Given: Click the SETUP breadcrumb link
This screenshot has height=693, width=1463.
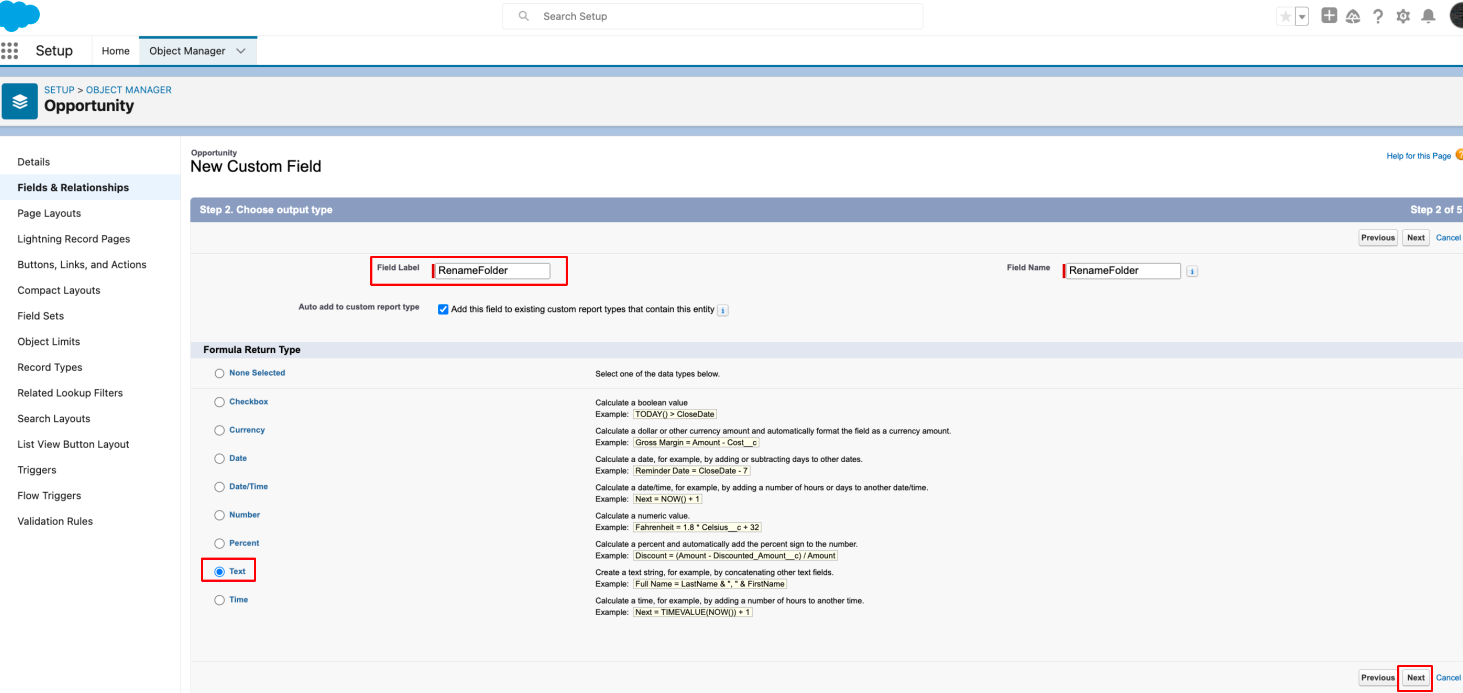Looking at the screenshot, I should (x=59, y=90).
